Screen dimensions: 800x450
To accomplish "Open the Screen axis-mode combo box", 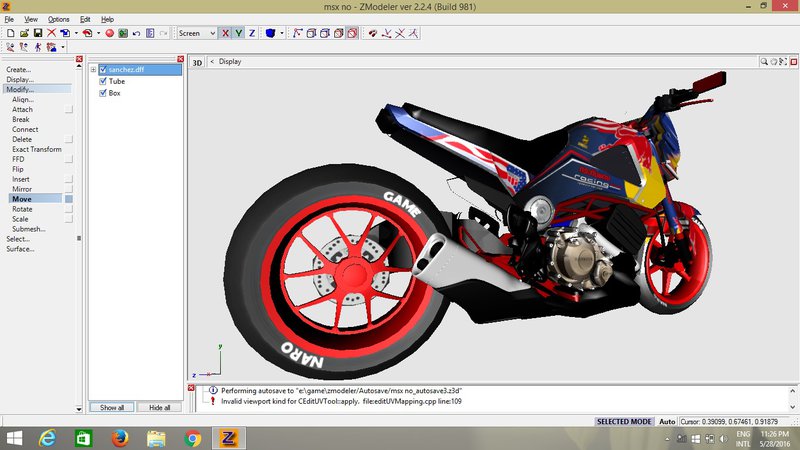I will pyautogui.click(x=196, y=33).
